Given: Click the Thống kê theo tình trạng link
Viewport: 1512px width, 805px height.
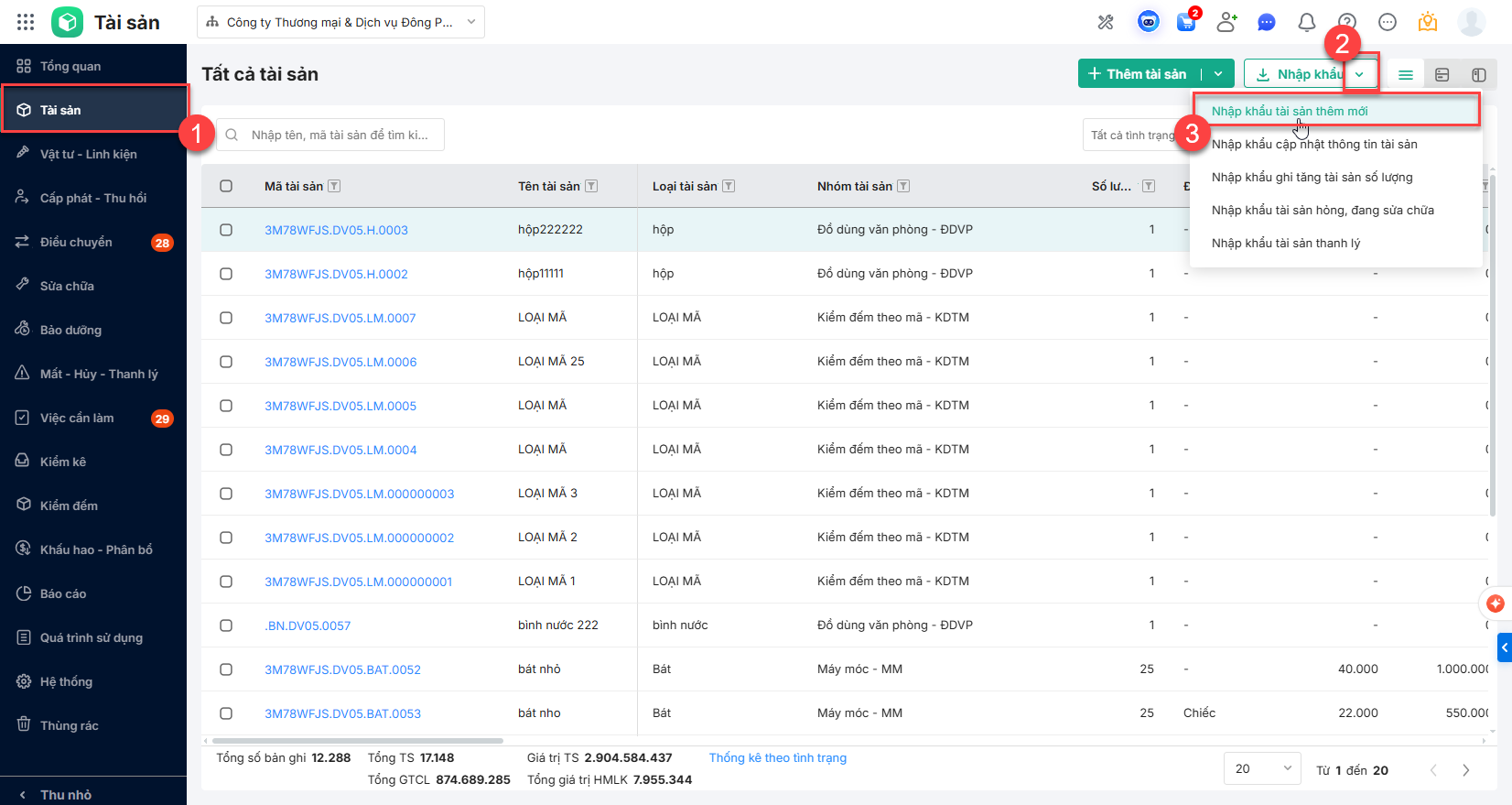Looking at the screenshot, I should 777,757.
